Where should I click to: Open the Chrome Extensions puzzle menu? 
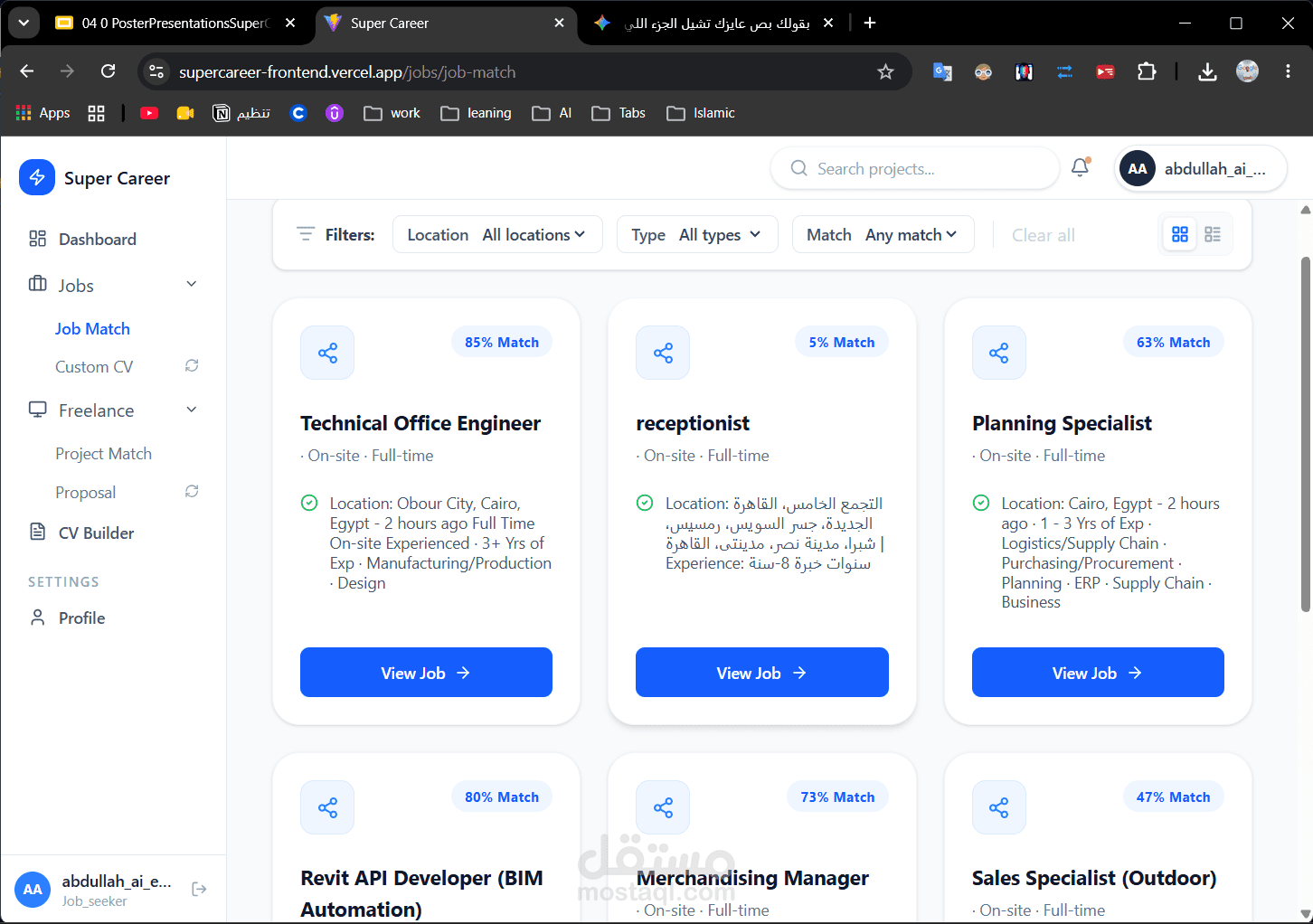pyautogui.click(x=1147, y=71)
